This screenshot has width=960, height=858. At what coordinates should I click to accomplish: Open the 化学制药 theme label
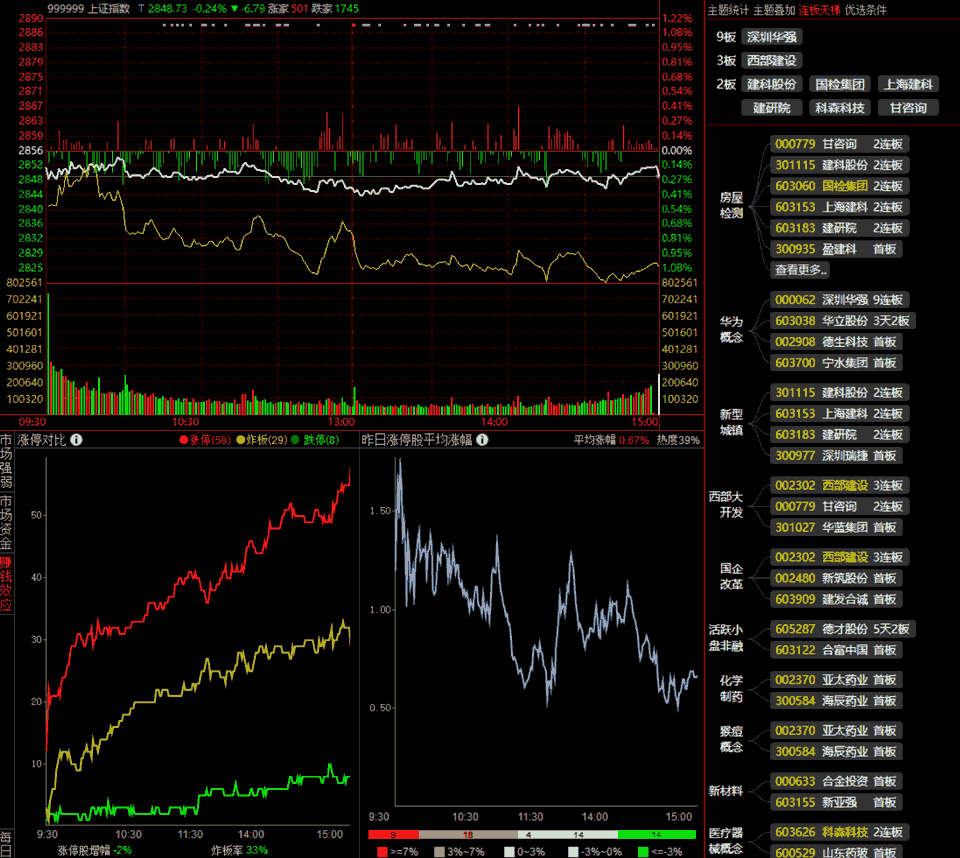731,688
